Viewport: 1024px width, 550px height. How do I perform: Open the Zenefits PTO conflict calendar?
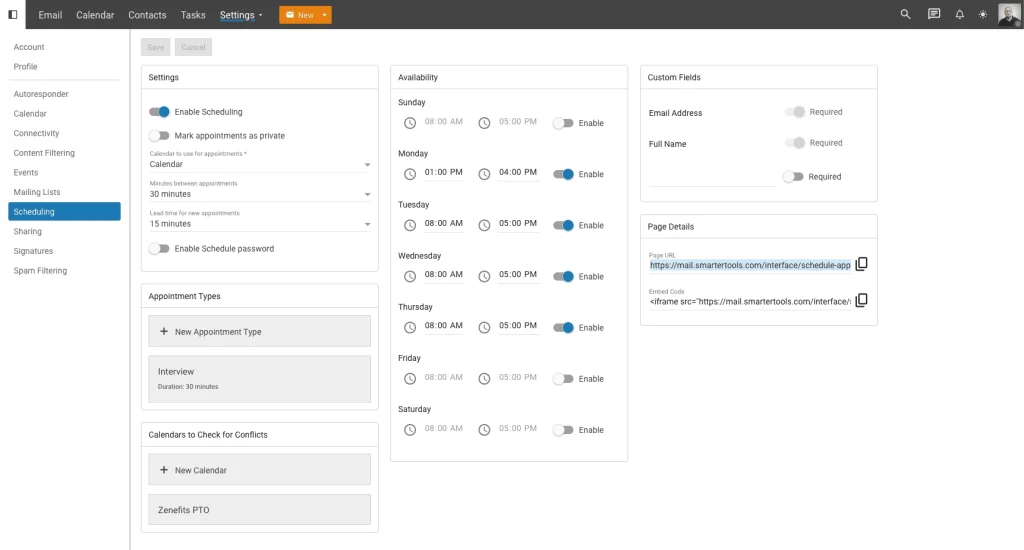[x=259, y=510]
